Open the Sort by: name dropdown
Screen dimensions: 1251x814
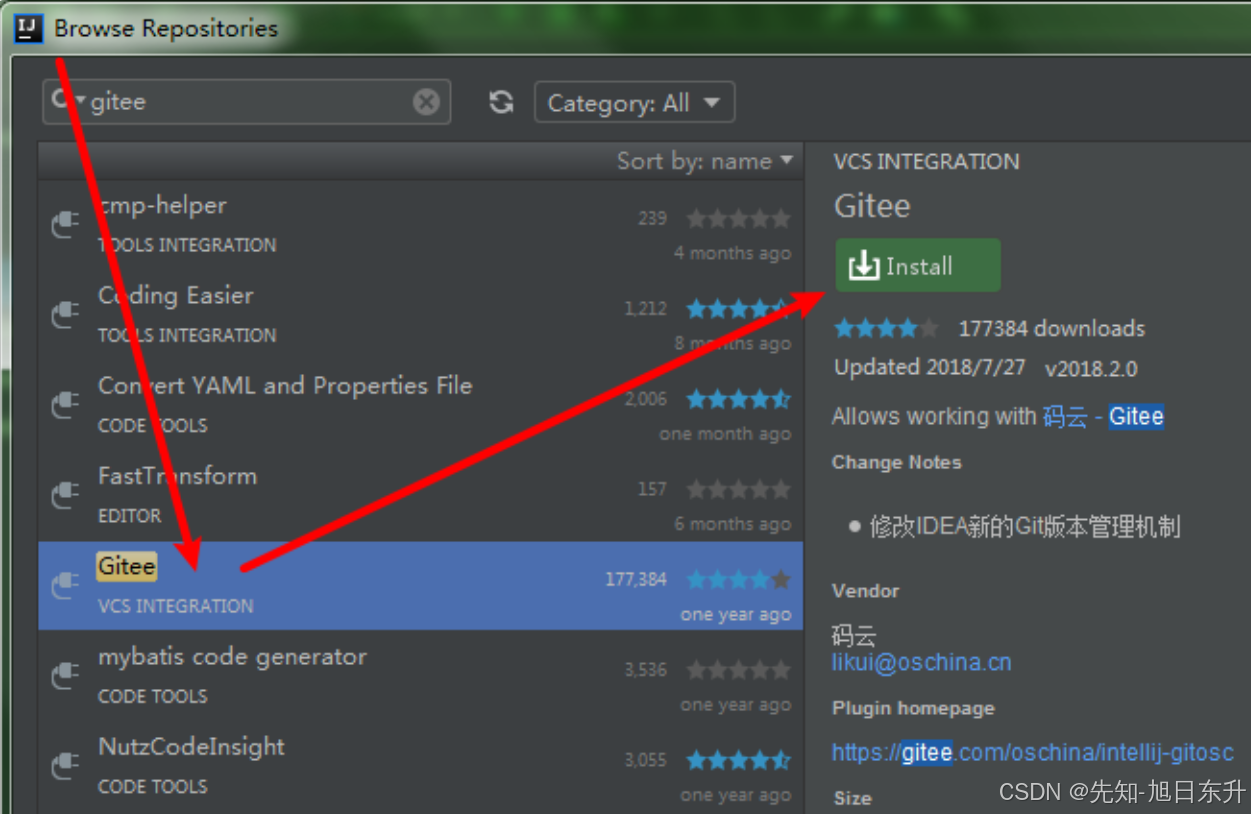point(704,161)
